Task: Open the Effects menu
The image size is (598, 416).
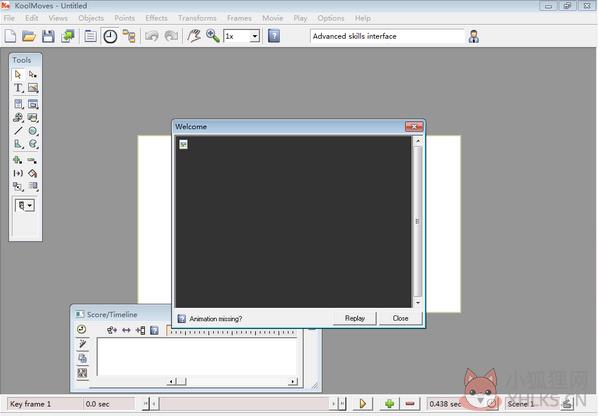Action: (156, 18)
